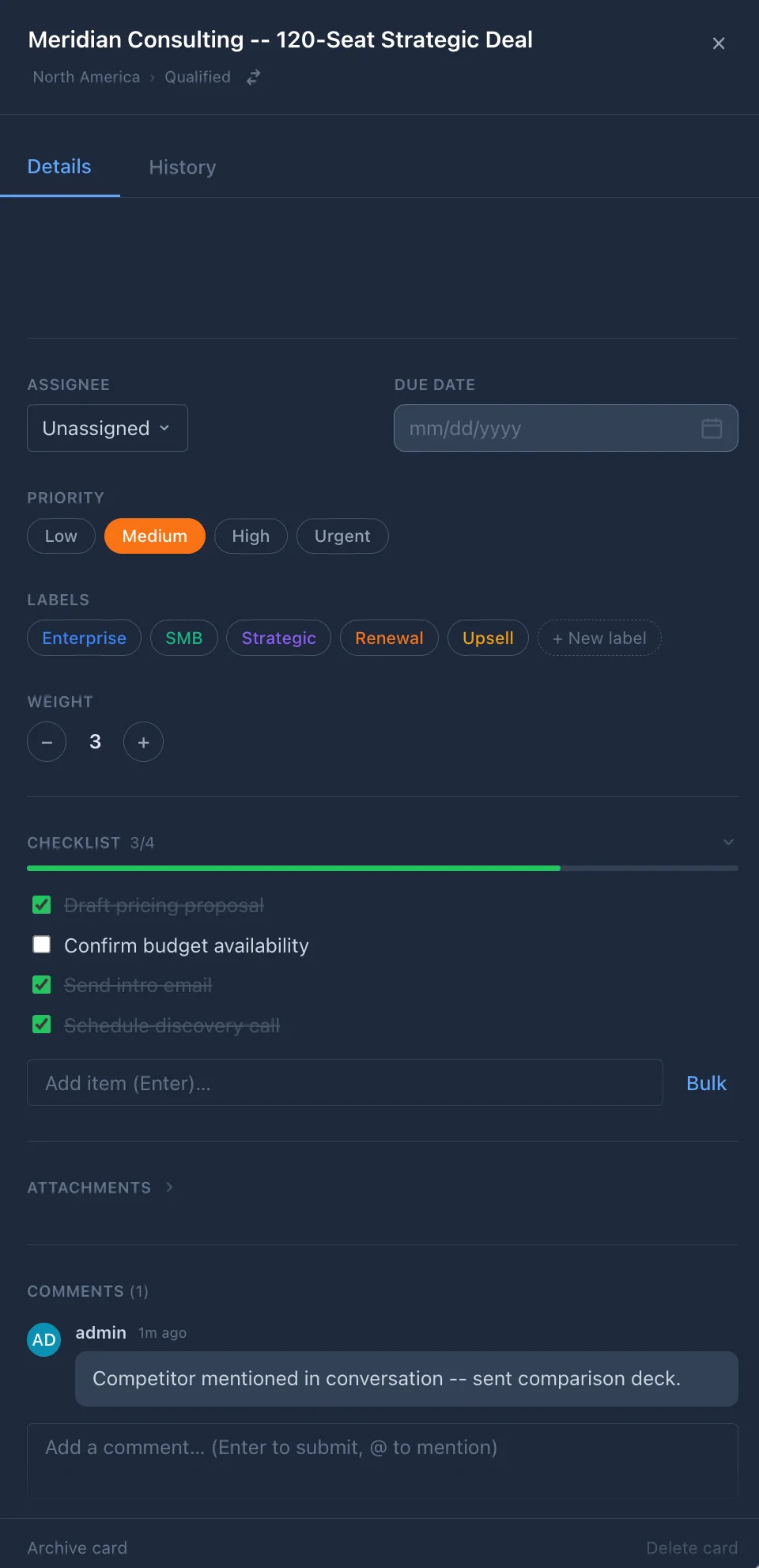The width and height of the screenshot is (759, 1568).
Task: Focus the Add a comment field
Action: click(383, 1460)
